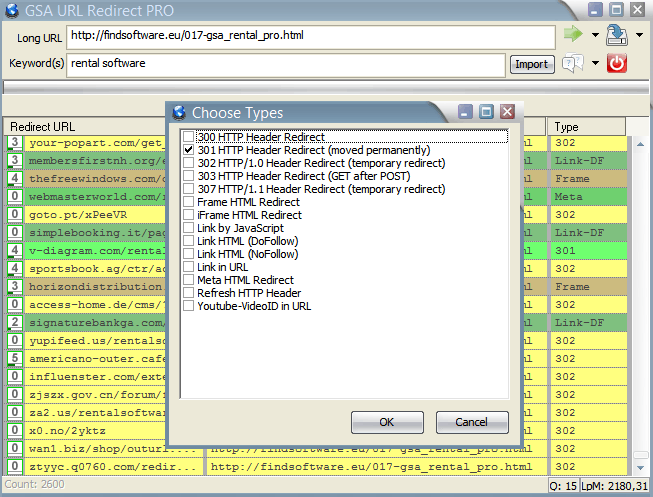Enable Youtube-VideoID in URL type
653x497 pixels.
pos(189,306)
